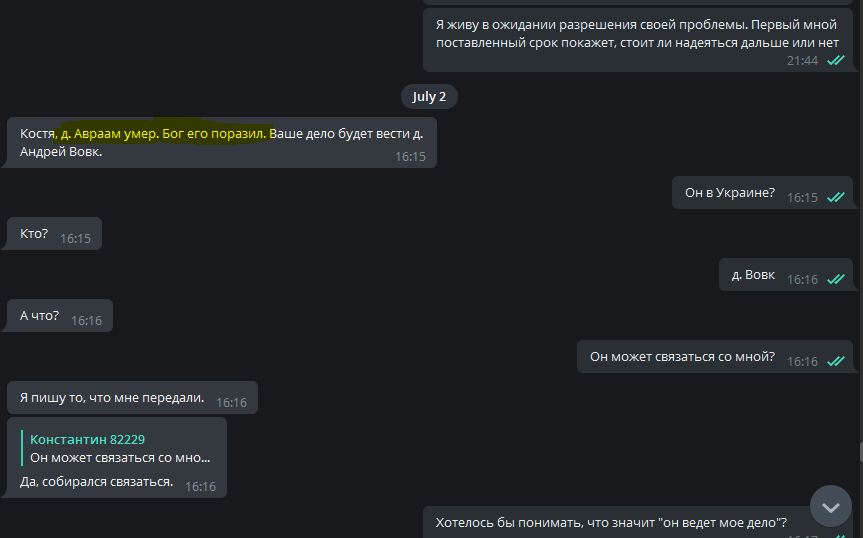Select the 'Кто?' message bubble
This screenshot has height=538, width=863.
[x=54, y=234]
